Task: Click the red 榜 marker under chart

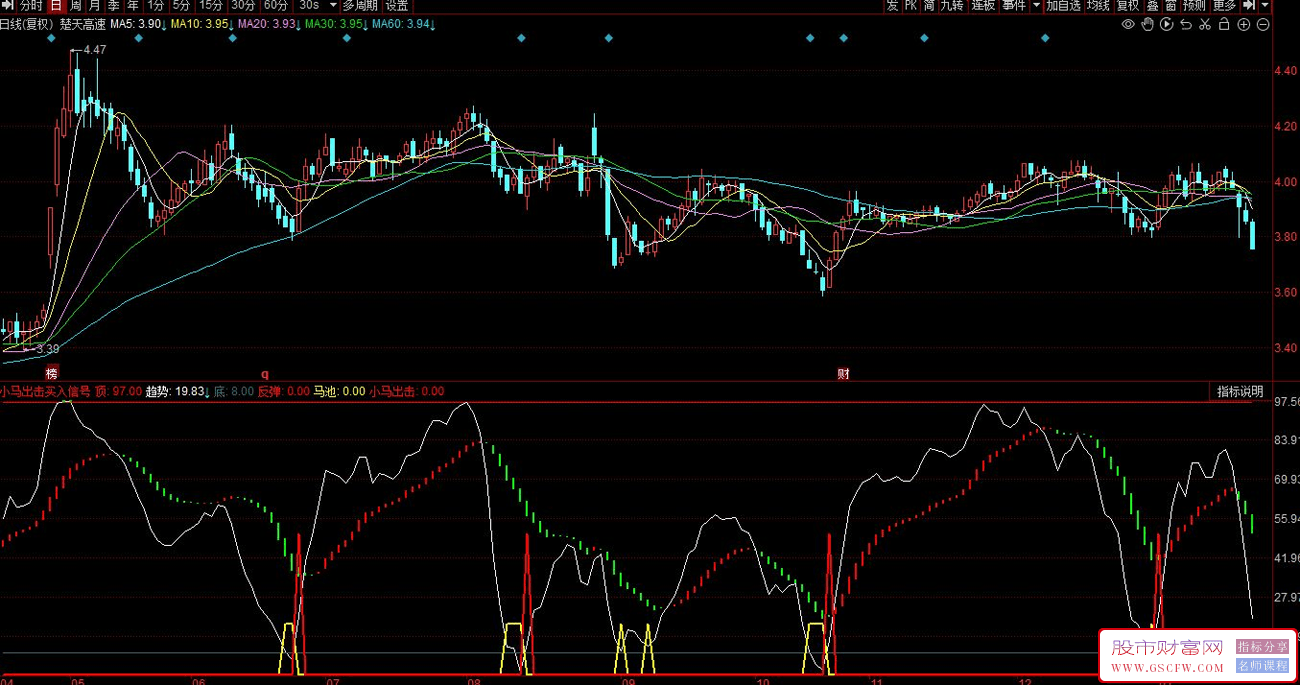Action: click(51, 374)
